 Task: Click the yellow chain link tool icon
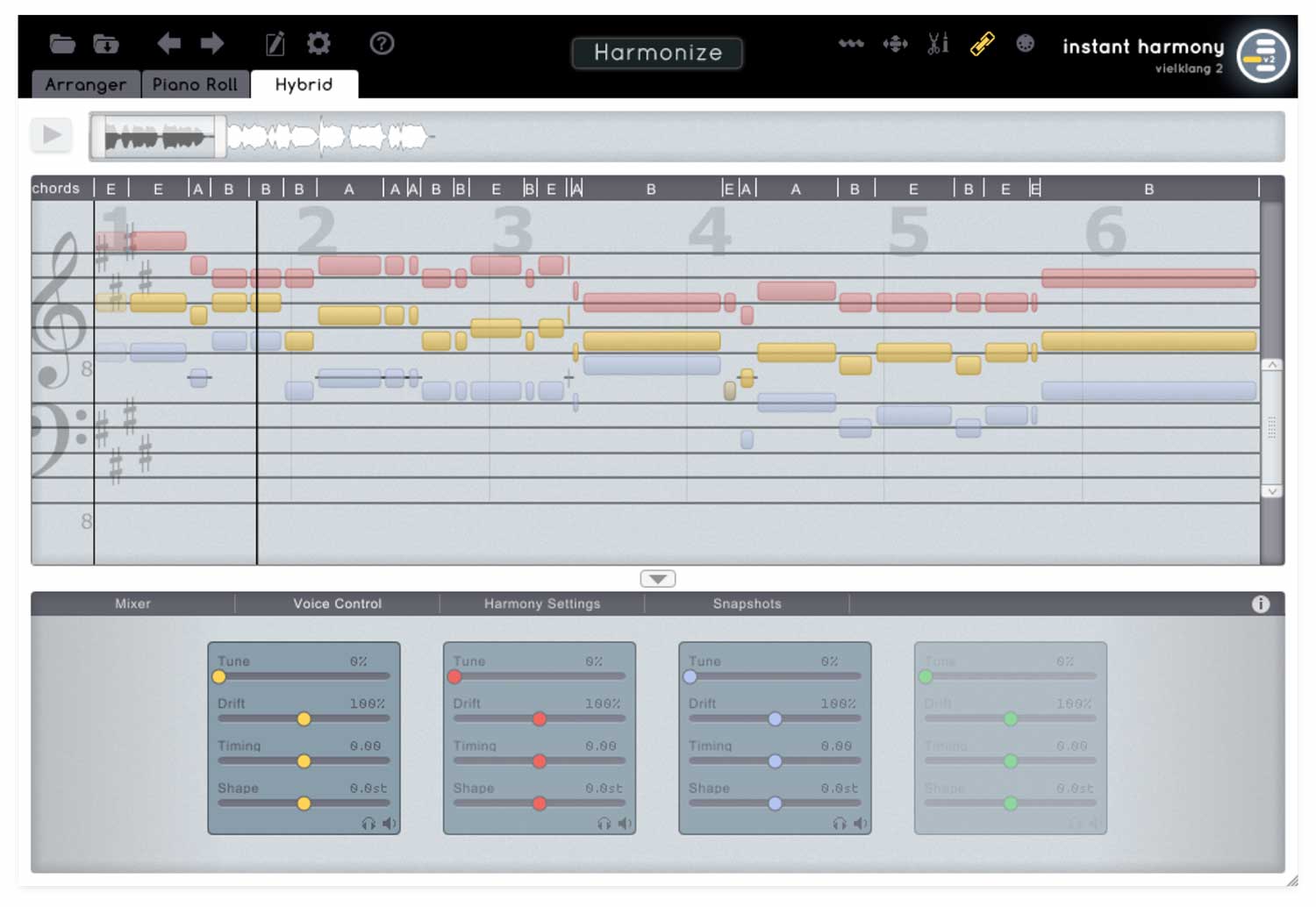pos(982,43)
